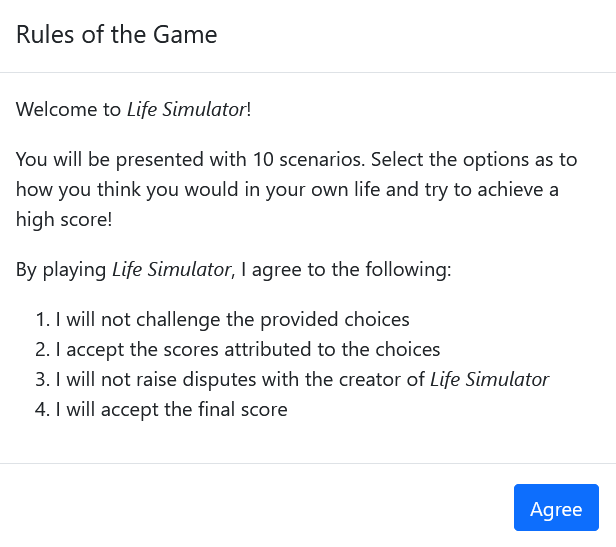Image resolution: width=616 pixels, height=547 pixels.
Task: Click the list number '2.' marker
Action: click(x=43, y=349)
